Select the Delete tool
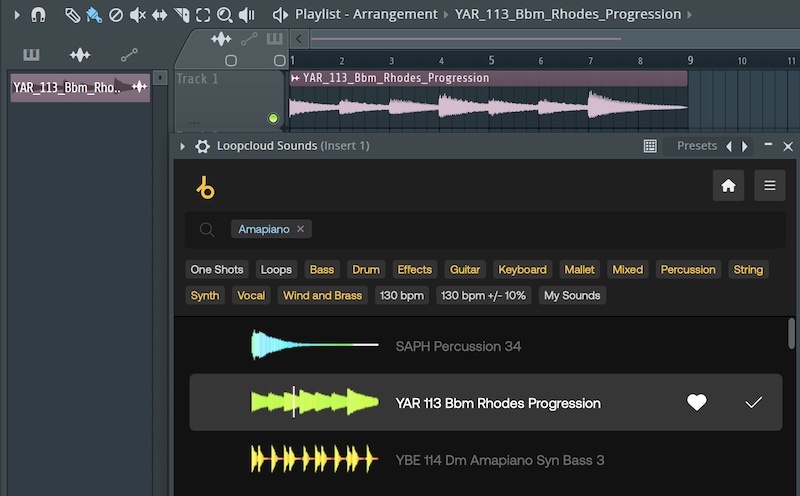 pos(116,15)
